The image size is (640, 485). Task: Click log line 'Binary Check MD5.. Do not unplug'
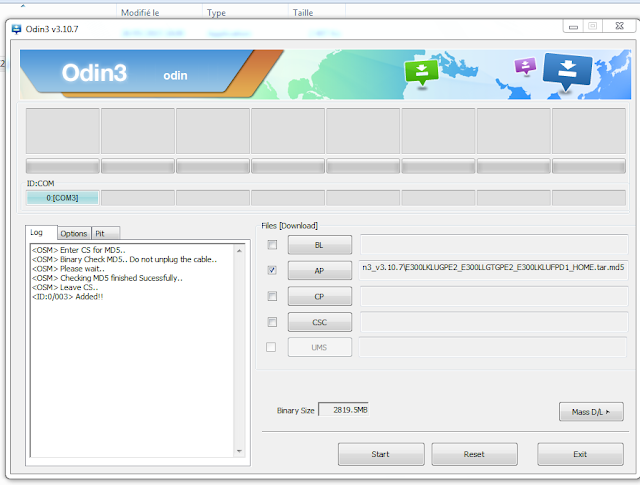(x=124, y=259)
